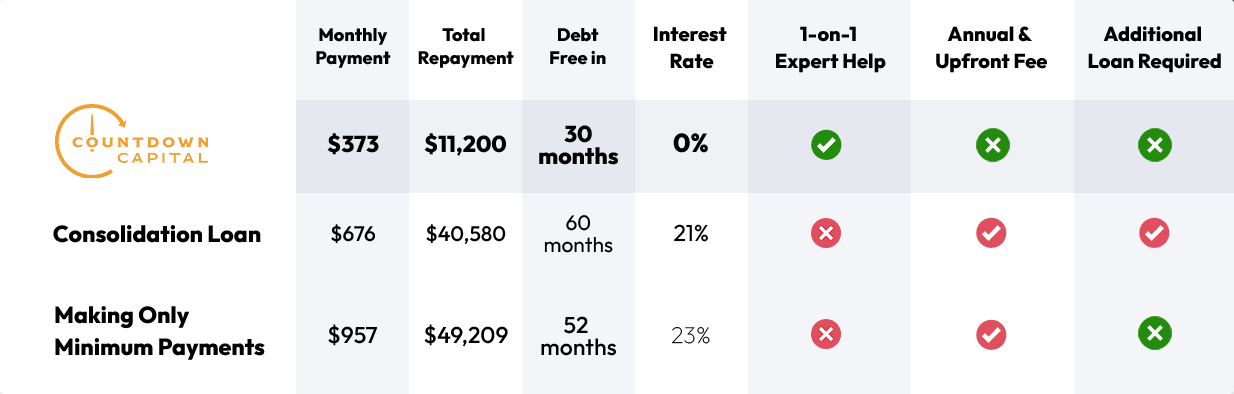
Task: Select the Monthly Payment column header
Action: [352, 47]
